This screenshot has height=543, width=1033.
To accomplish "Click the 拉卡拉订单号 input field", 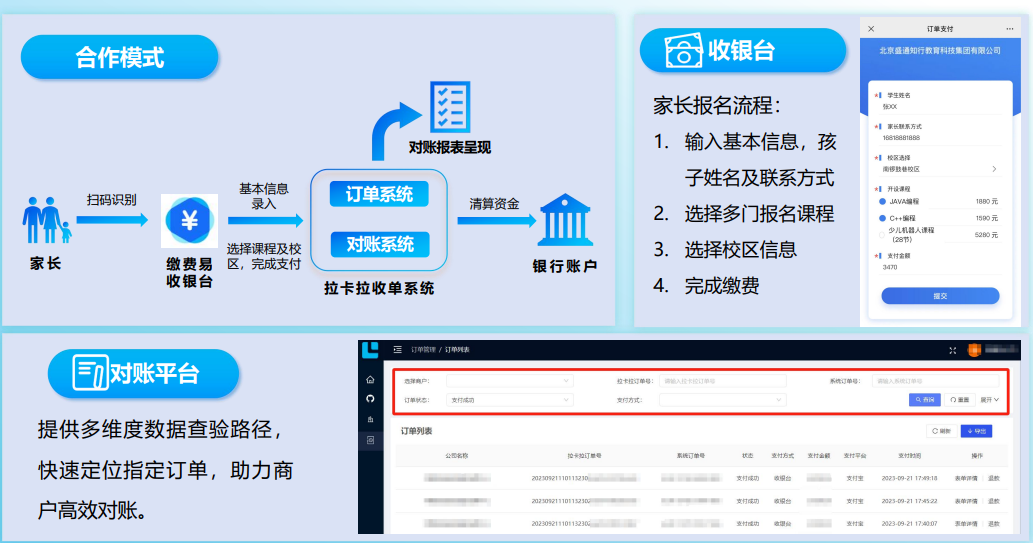I will (722, 381).
